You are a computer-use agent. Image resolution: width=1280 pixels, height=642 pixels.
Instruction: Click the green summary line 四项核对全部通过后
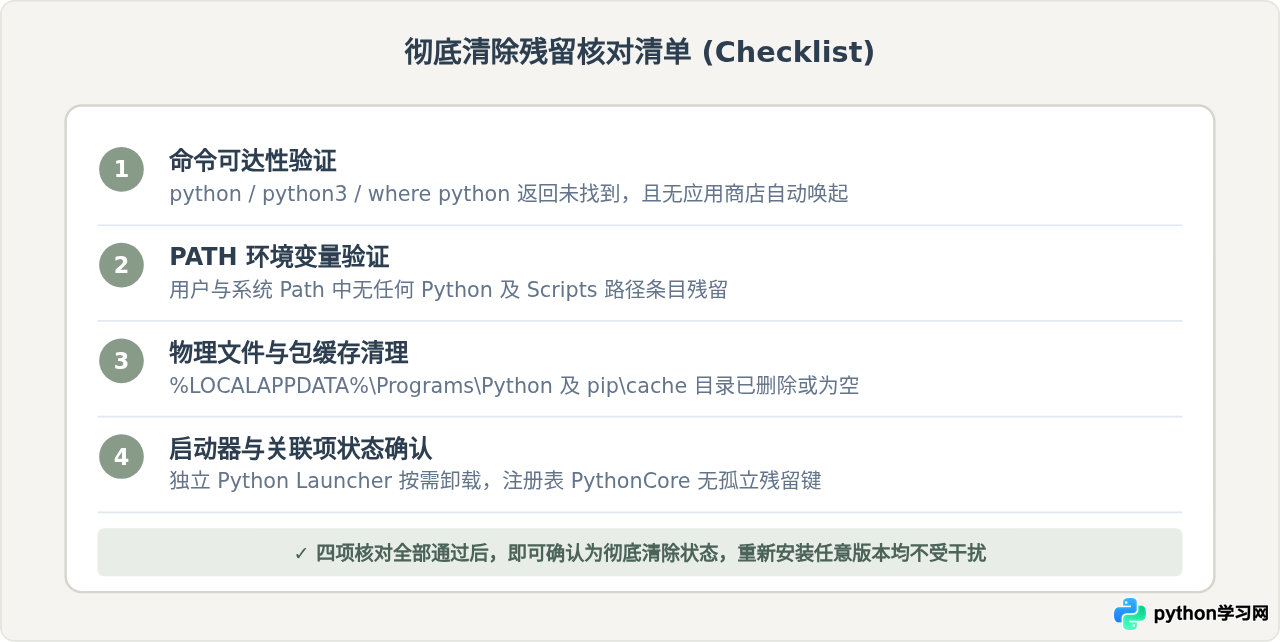pos(640,552)
